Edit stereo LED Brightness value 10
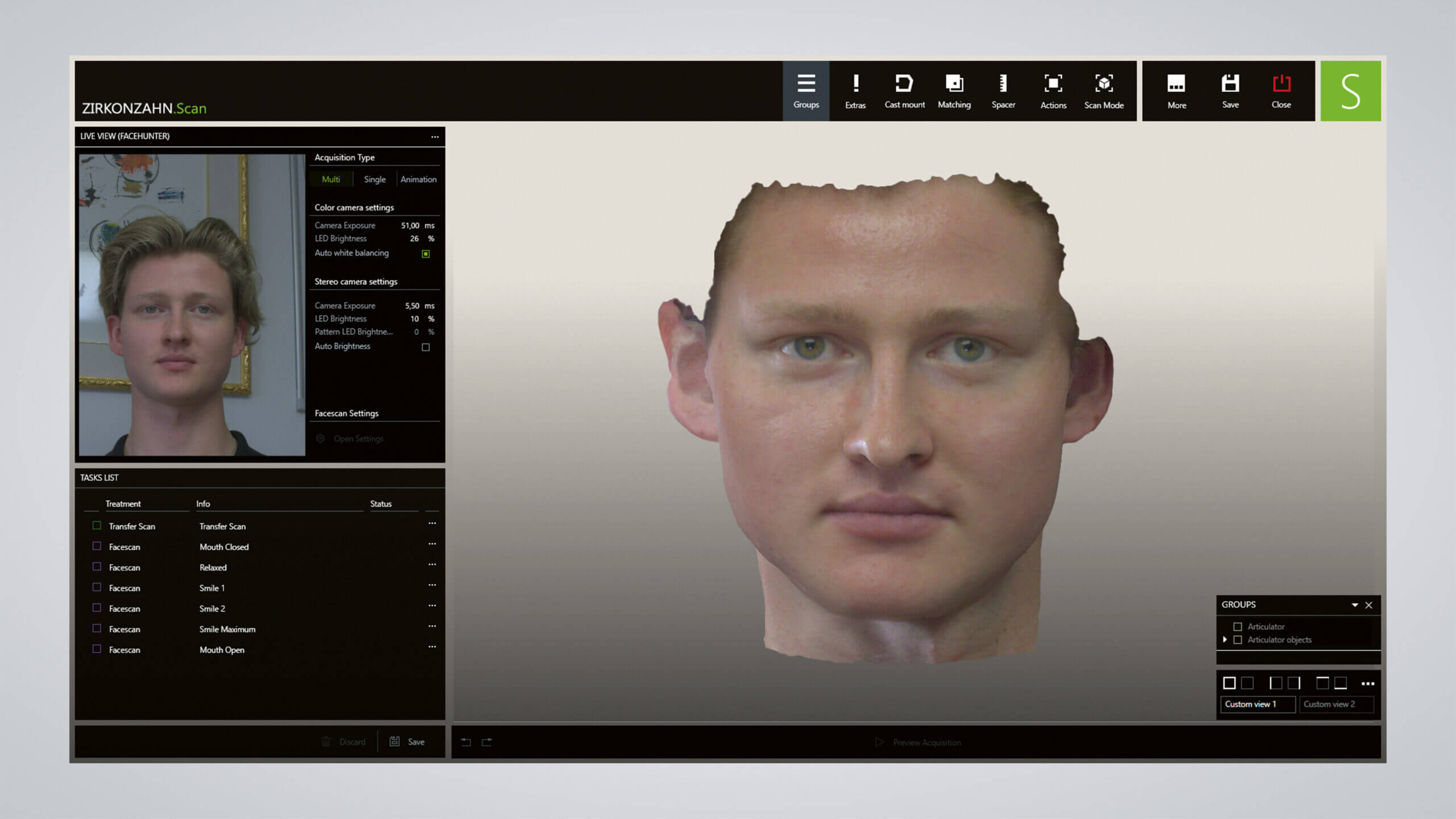Image resolution: width=1456 pixels, height=819 pixels. point(415,318)
